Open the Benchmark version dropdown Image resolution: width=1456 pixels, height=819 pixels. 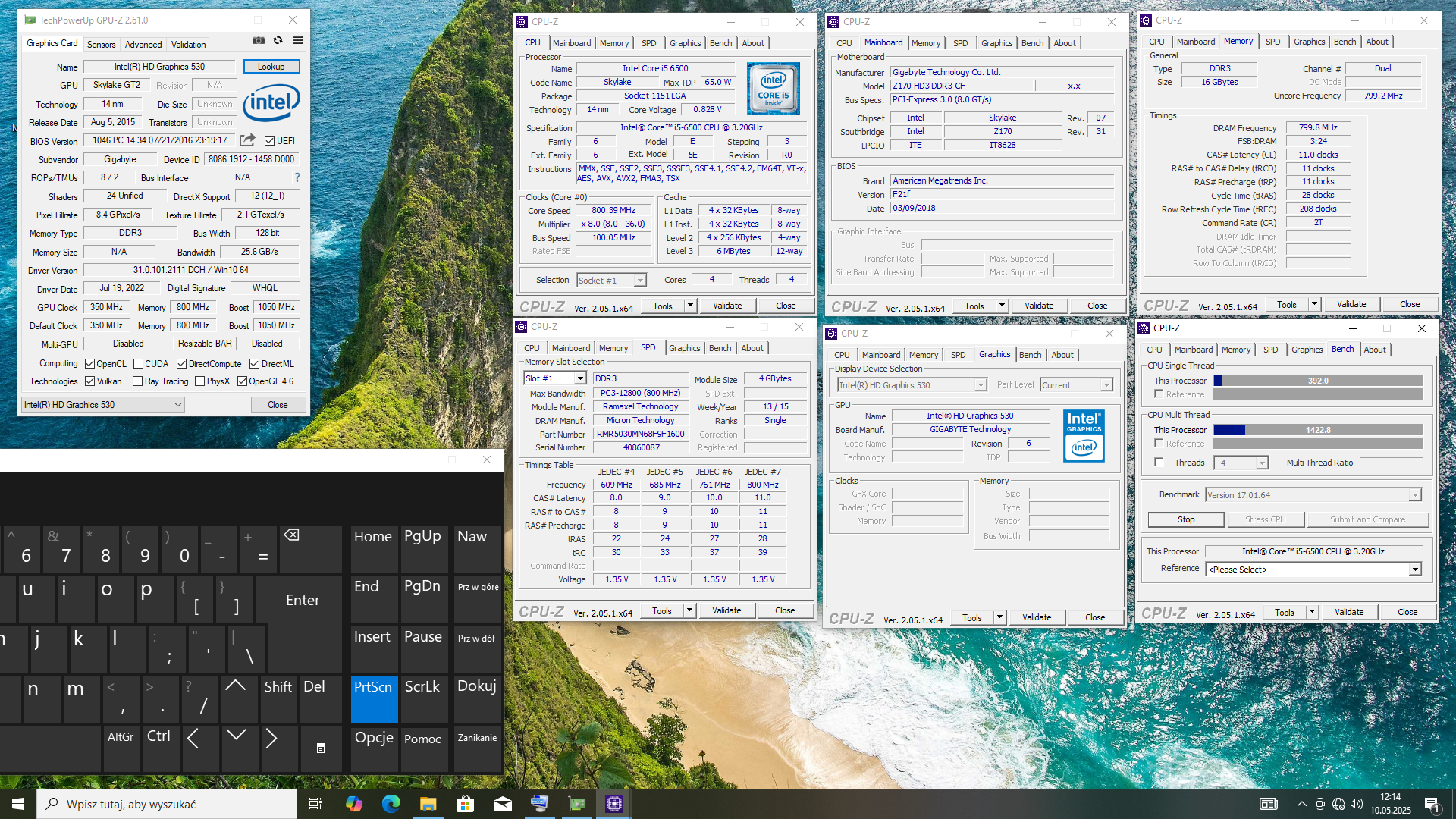[x=1414, y=495]
